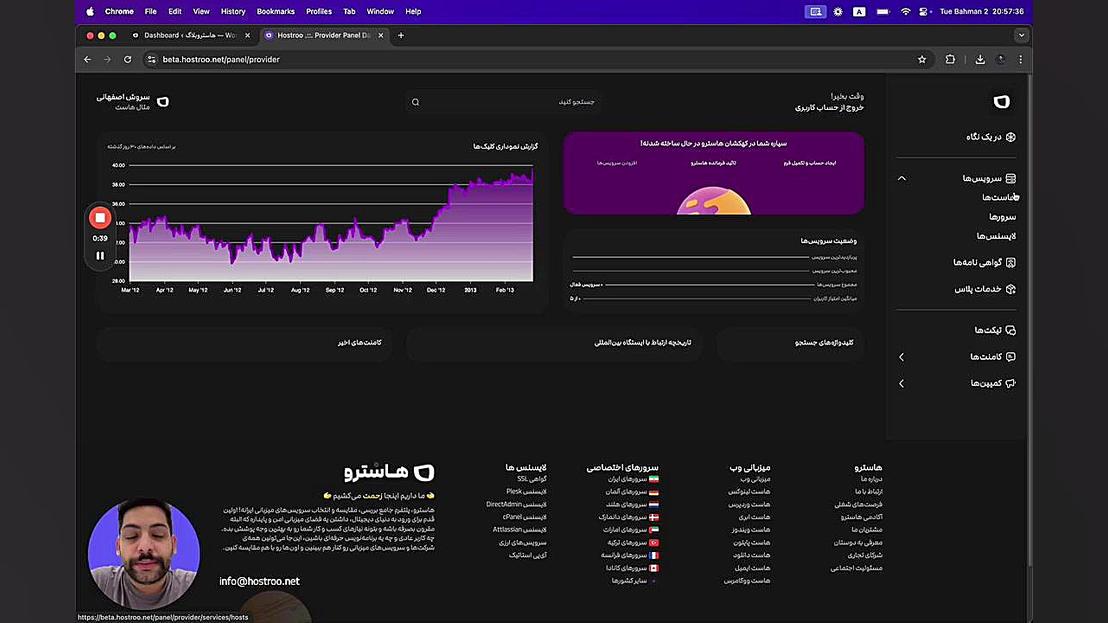
Task: Click the battery icon in menu bar
Action: (x=883, y=11)
